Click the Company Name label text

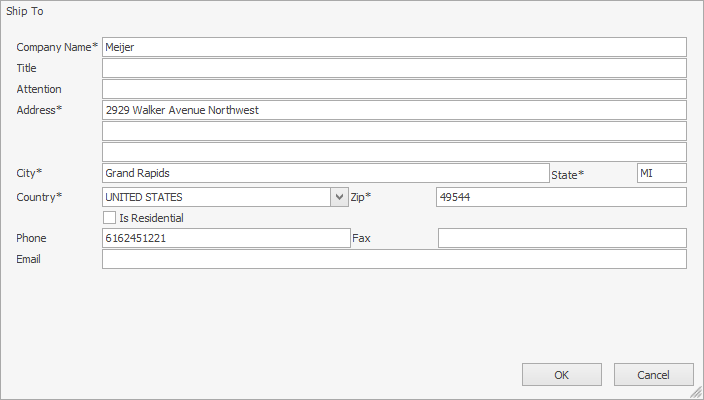(x=54, y=47)
